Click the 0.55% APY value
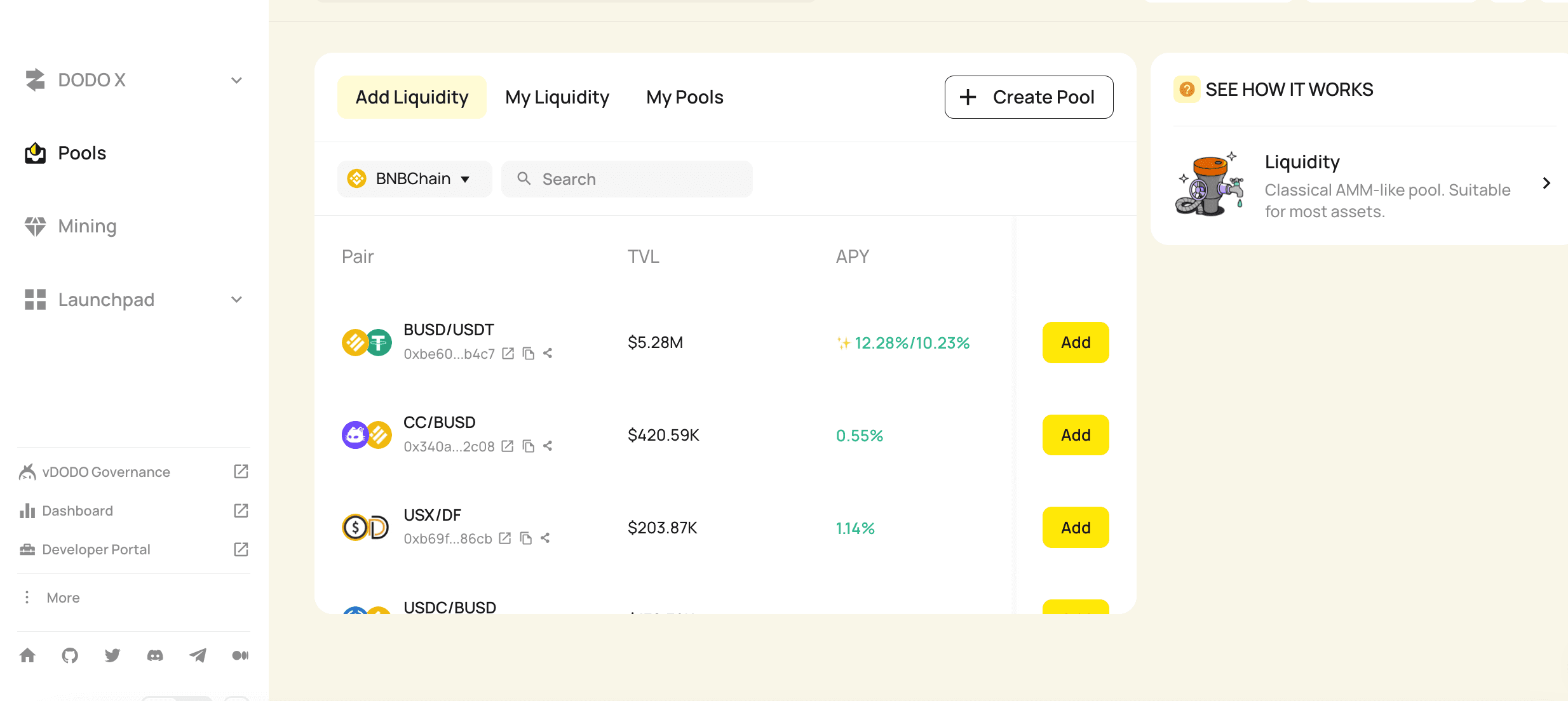Viewport: 1568px width, 701px height. click(859, 436)
